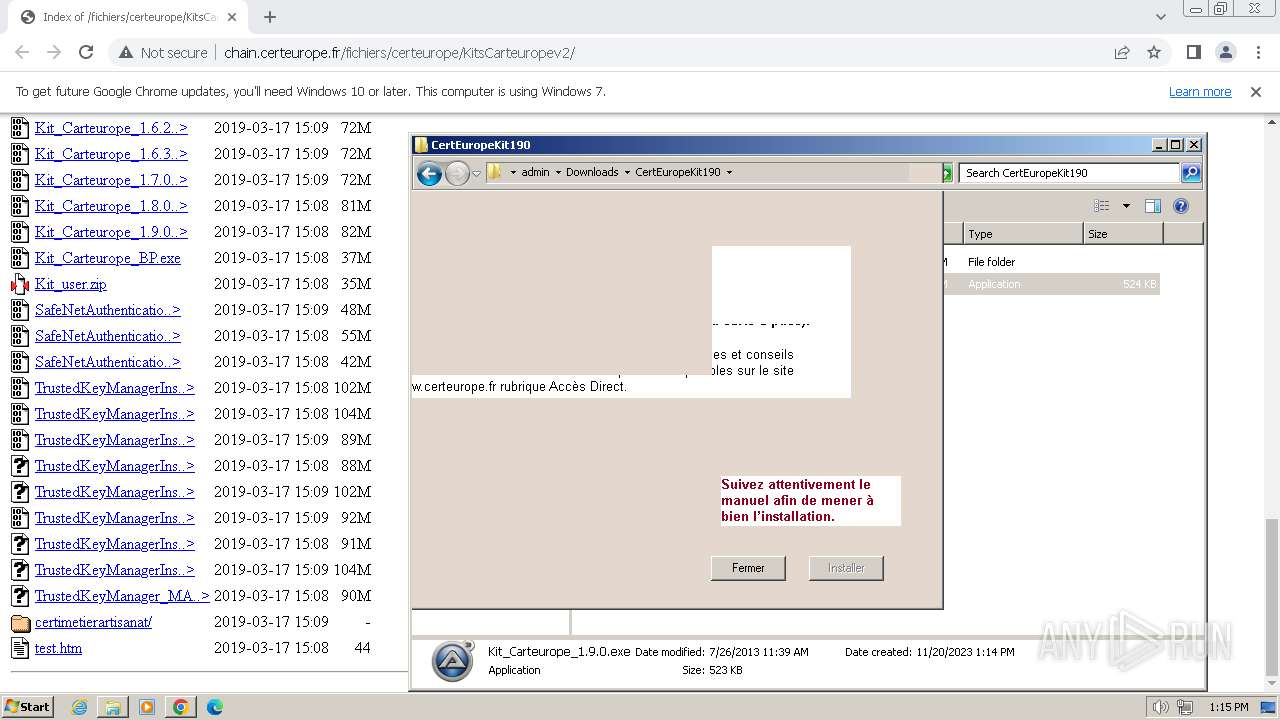Open TrustedKeyManager_MA link
This screenshot has height=720, width=1280.
pyautogui.click(x=122, y=596)
